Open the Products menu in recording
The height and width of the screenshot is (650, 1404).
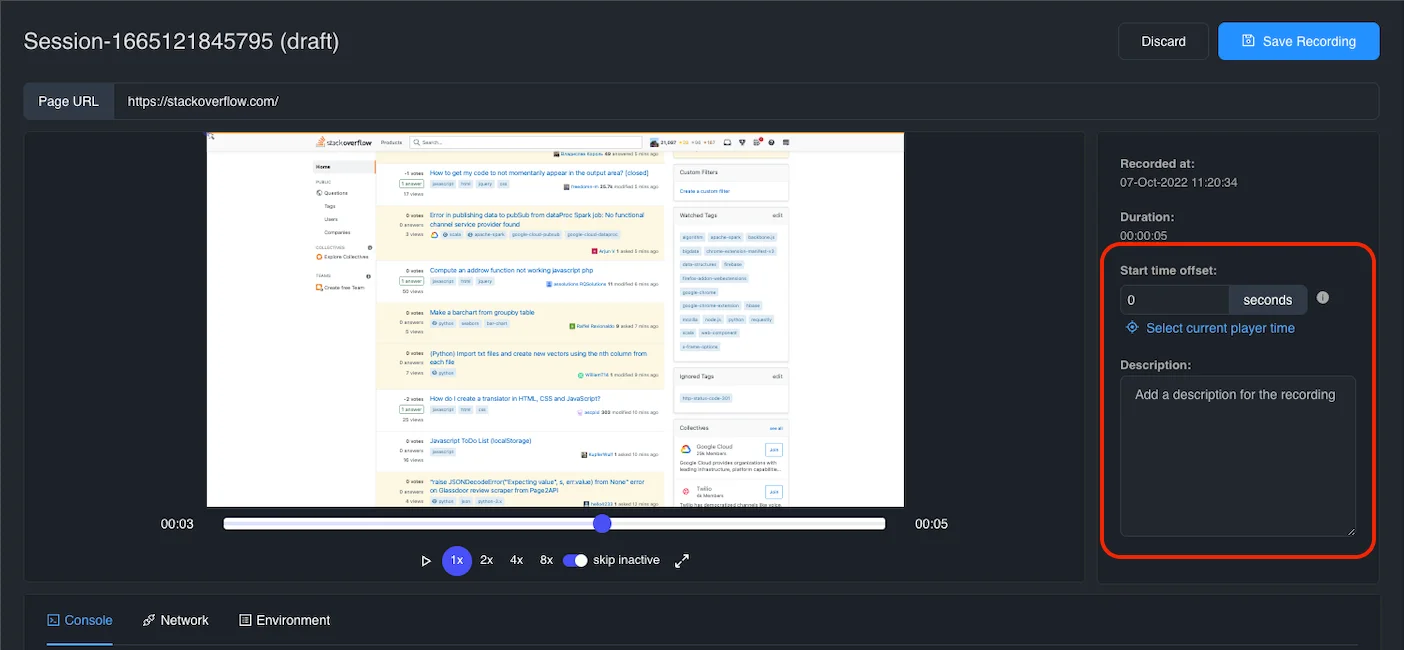391,143
